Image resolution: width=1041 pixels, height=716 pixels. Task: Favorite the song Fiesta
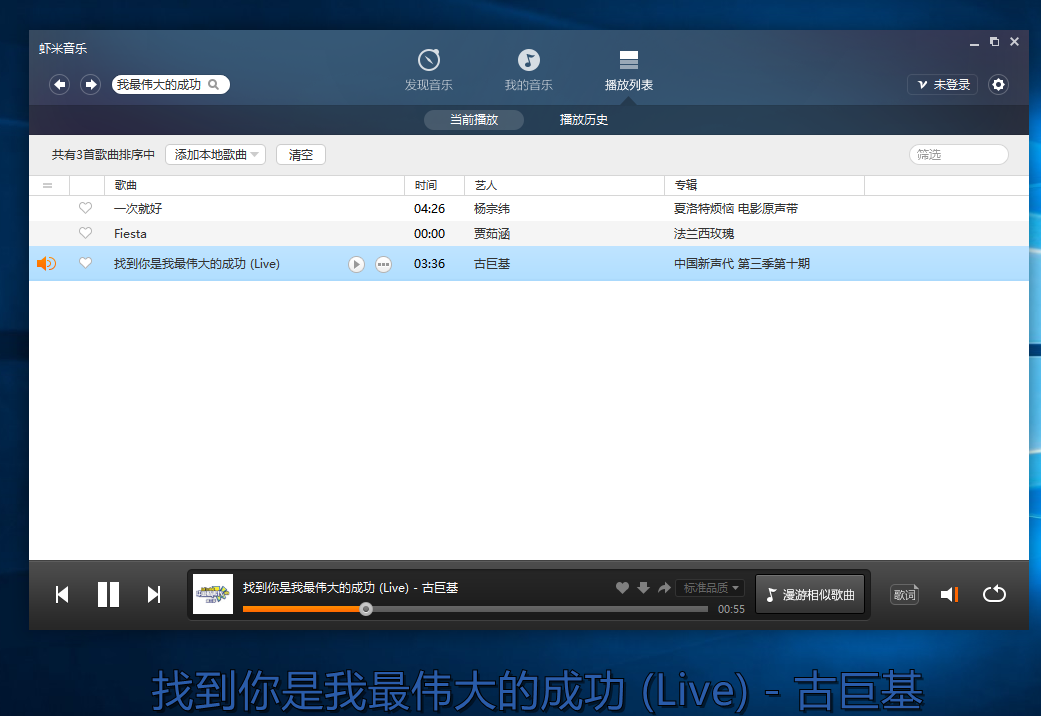[86, 233]
